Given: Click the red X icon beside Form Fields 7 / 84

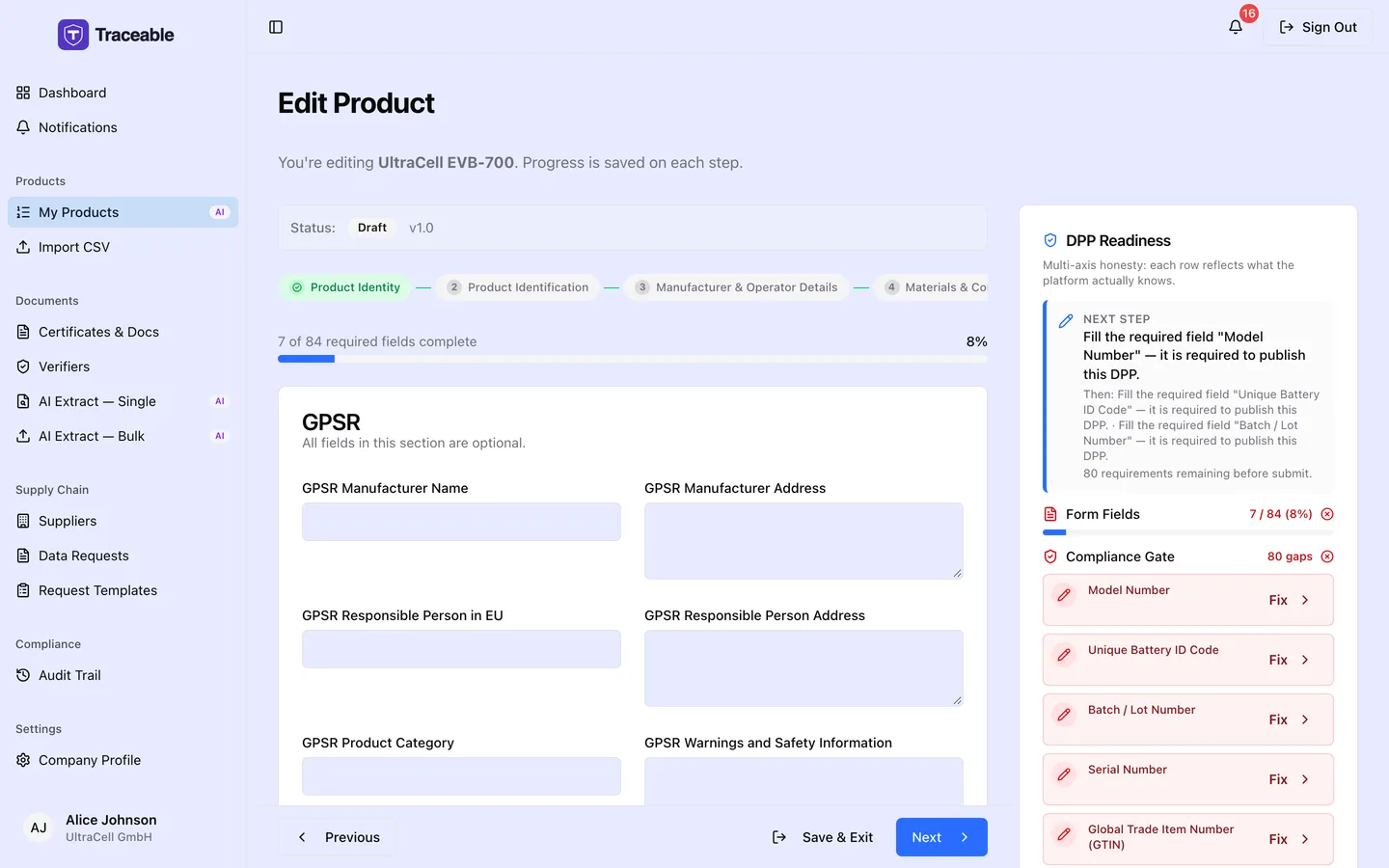Looking at the screenshot, I should [1327, 514].
